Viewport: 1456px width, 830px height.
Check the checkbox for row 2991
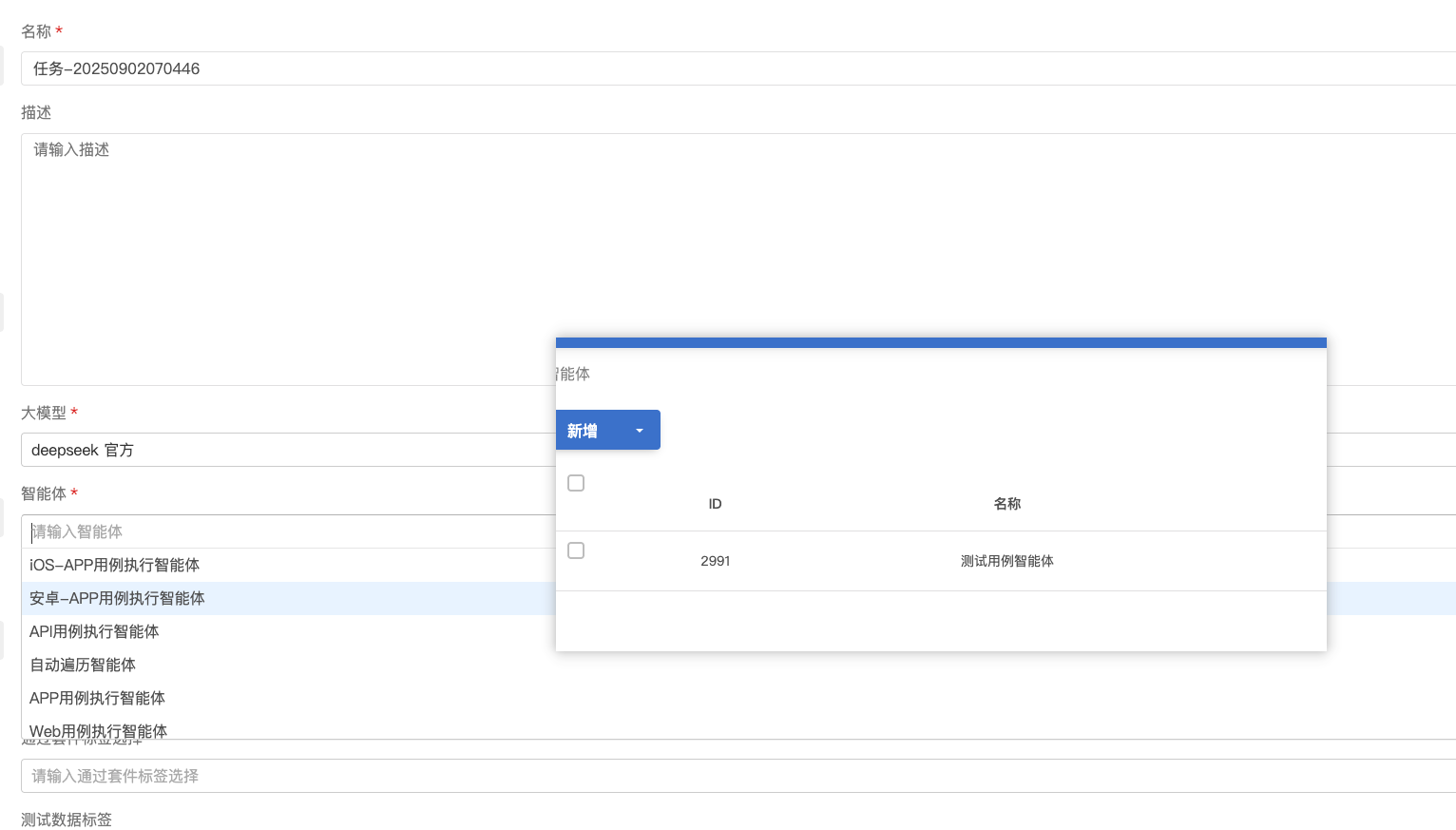[576, 550]
